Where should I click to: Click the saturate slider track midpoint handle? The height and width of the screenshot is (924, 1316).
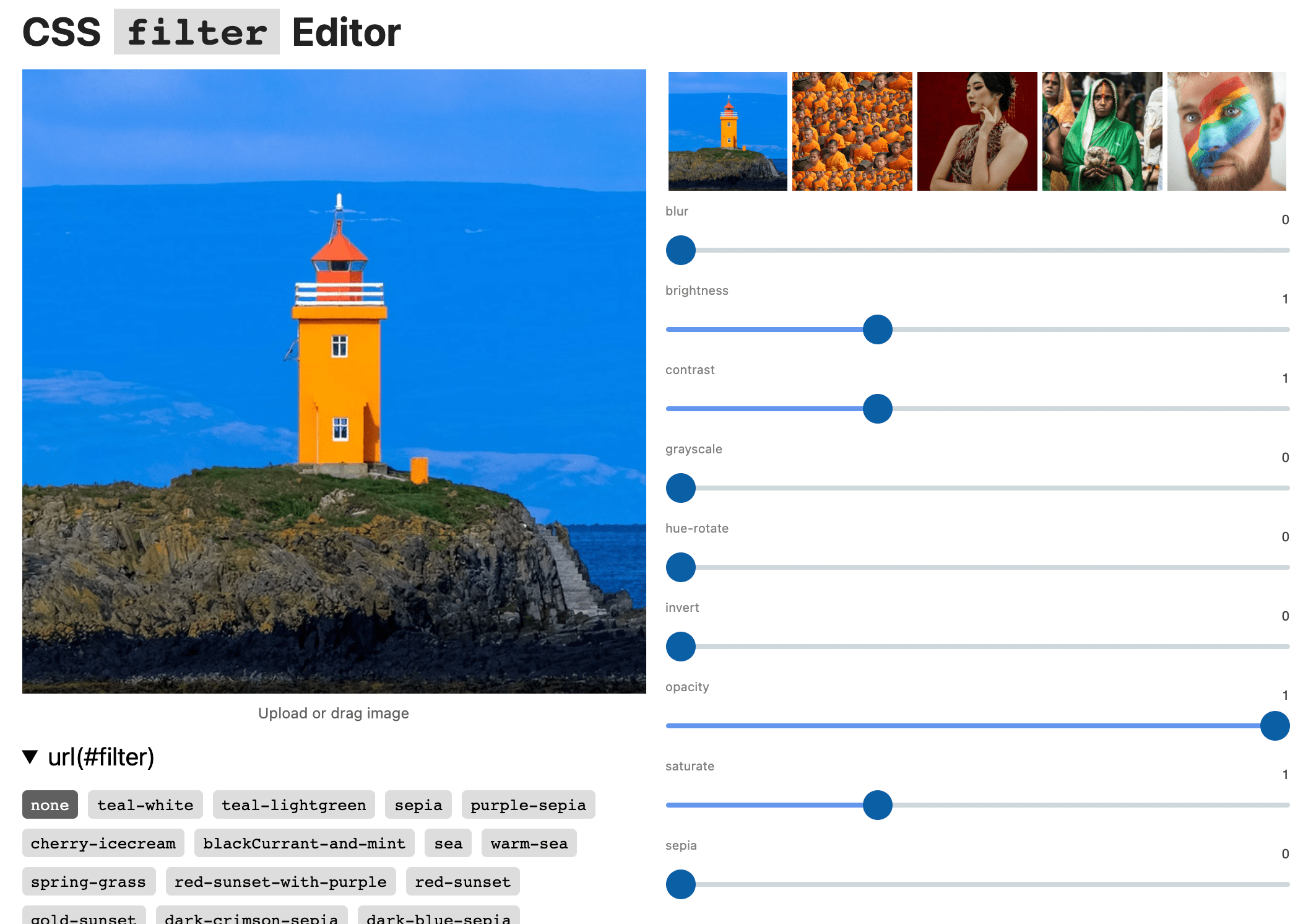click(x=877, y=805)
